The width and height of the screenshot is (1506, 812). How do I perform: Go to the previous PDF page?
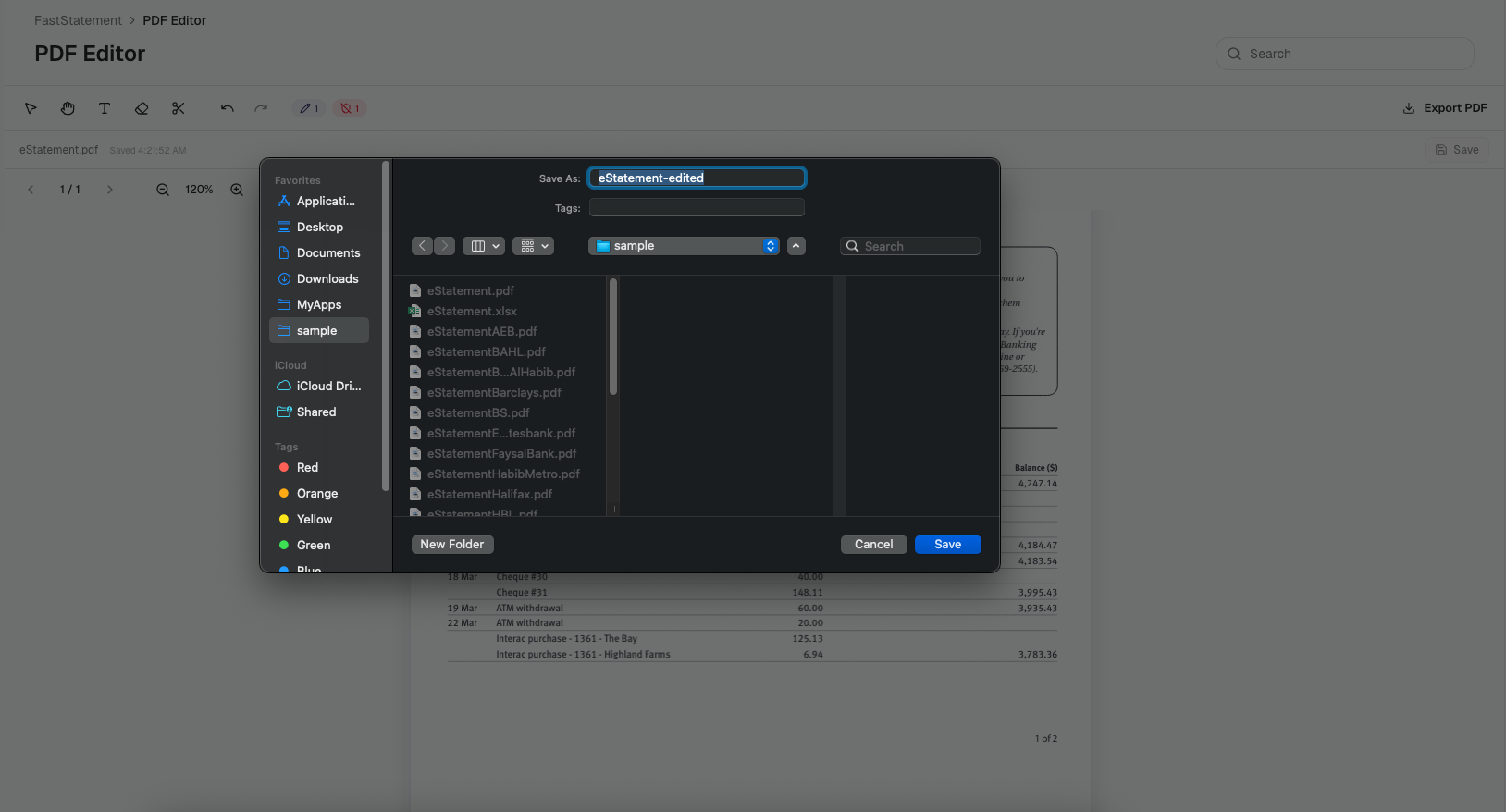click(31, 190)
